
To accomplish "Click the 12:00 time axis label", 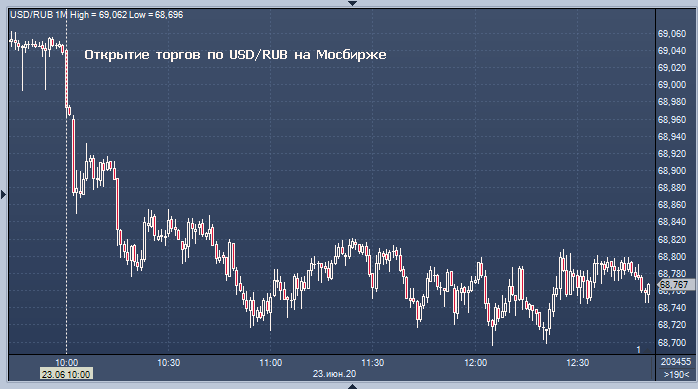I will [x=475, y=363].
